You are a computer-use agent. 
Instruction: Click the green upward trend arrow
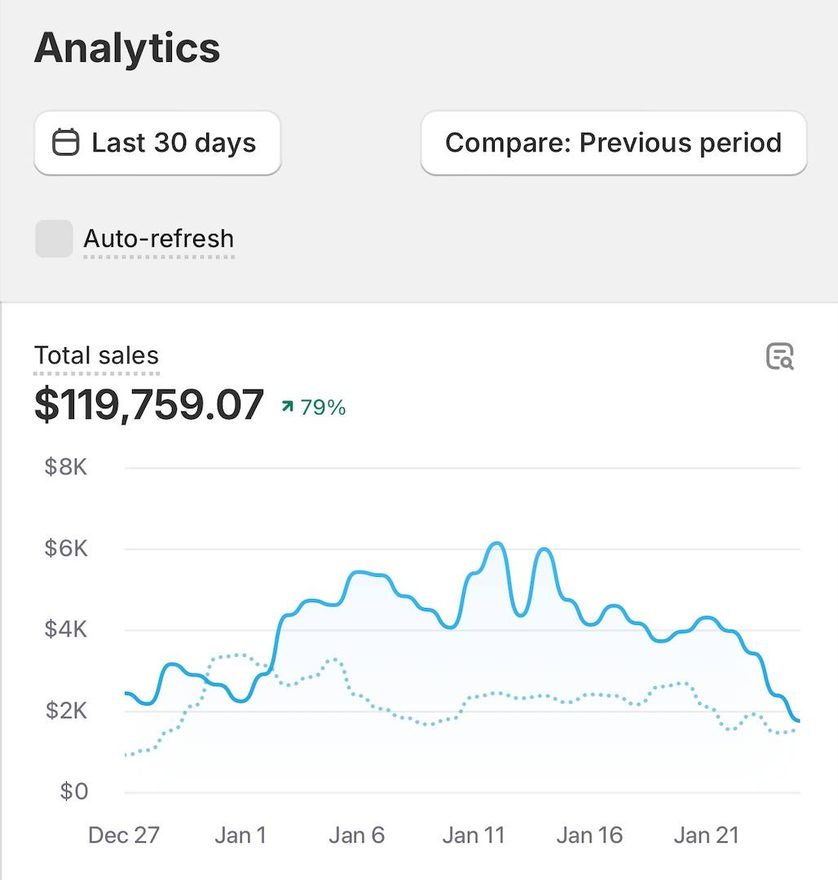pyautogui.click(x=287, y=406)
